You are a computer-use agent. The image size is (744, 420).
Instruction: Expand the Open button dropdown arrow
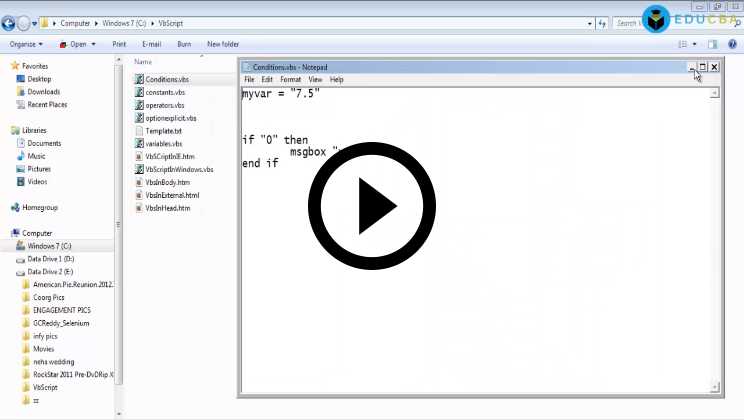click(x=94, y=44)
